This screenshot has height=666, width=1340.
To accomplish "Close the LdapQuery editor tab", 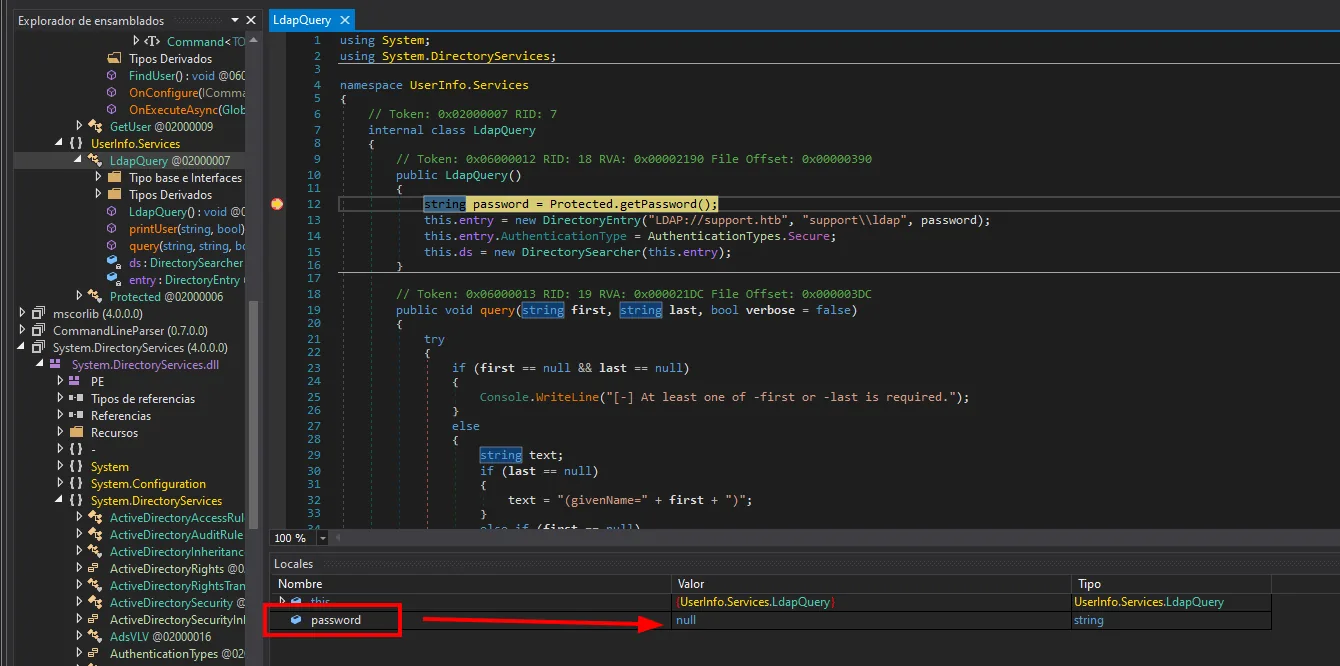I will tap(345, 19).
